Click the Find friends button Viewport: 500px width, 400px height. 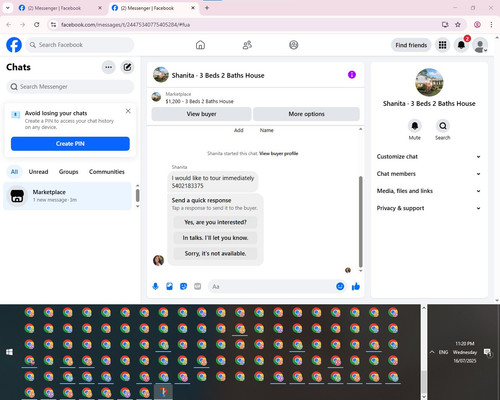pos(411,45)
